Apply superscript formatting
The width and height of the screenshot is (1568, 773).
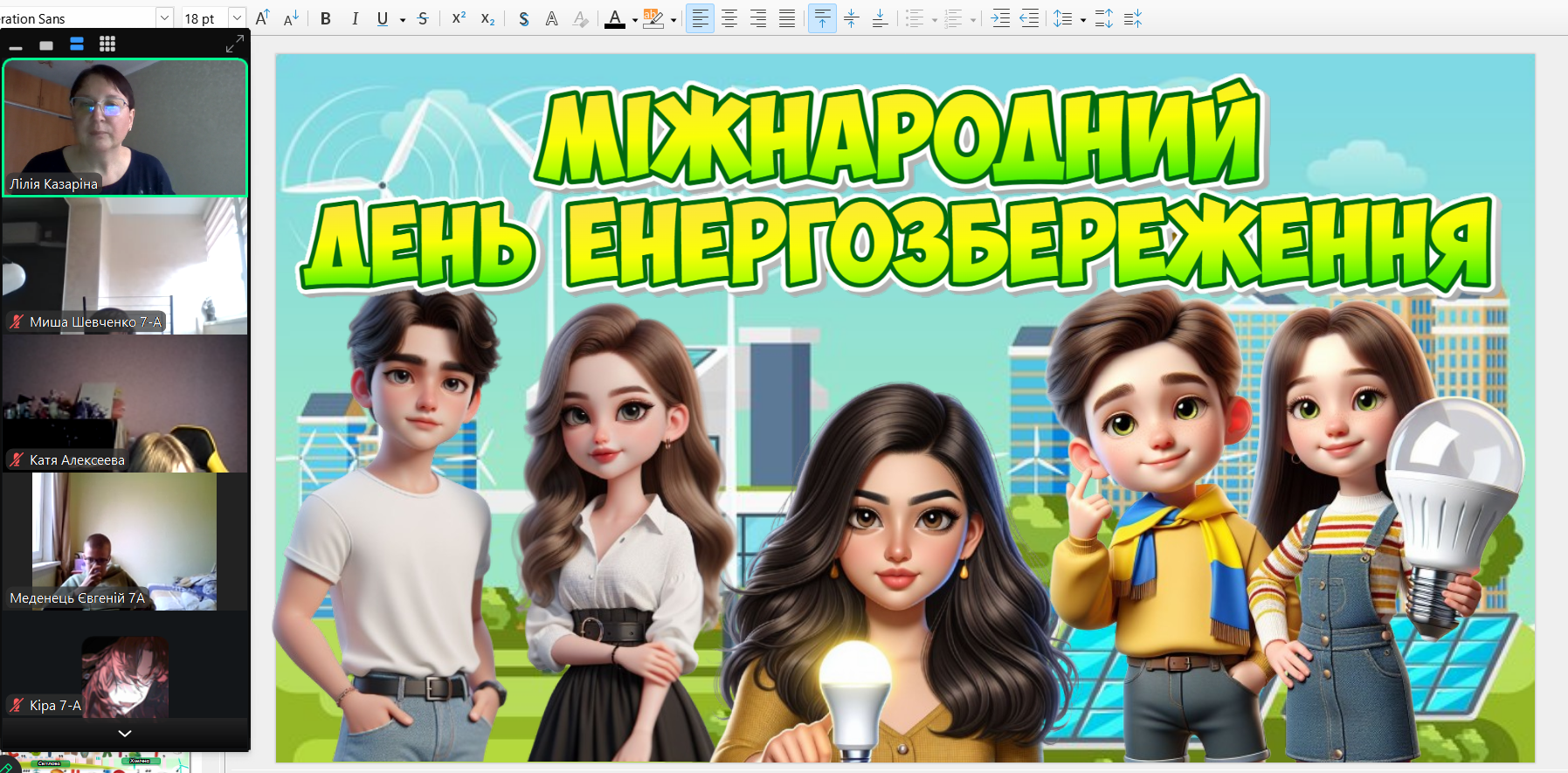click(x=459, y=18)
